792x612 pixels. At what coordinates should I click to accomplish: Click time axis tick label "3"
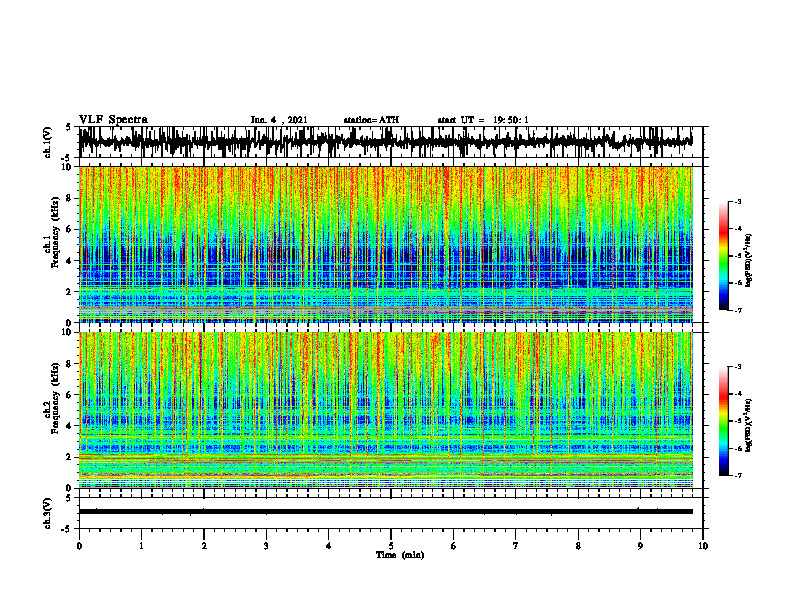[x=266, y=546]
